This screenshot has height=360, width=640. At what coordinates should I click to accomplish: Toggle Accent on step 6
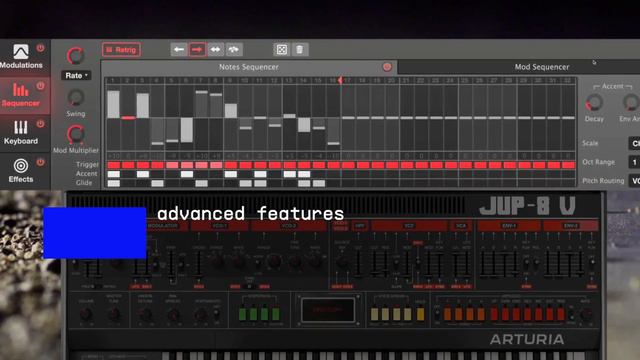tap(187, 174)
